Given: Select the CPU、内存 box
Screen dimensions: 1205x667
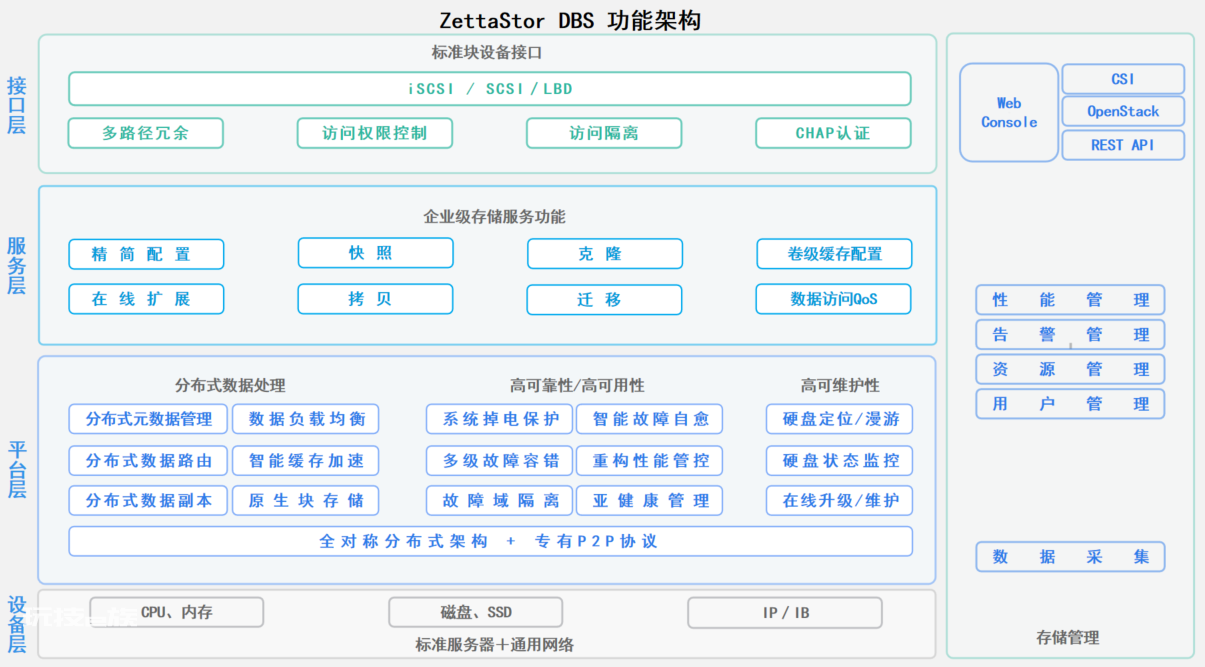Looking at the screenshot, I should [x=177, y=612].
